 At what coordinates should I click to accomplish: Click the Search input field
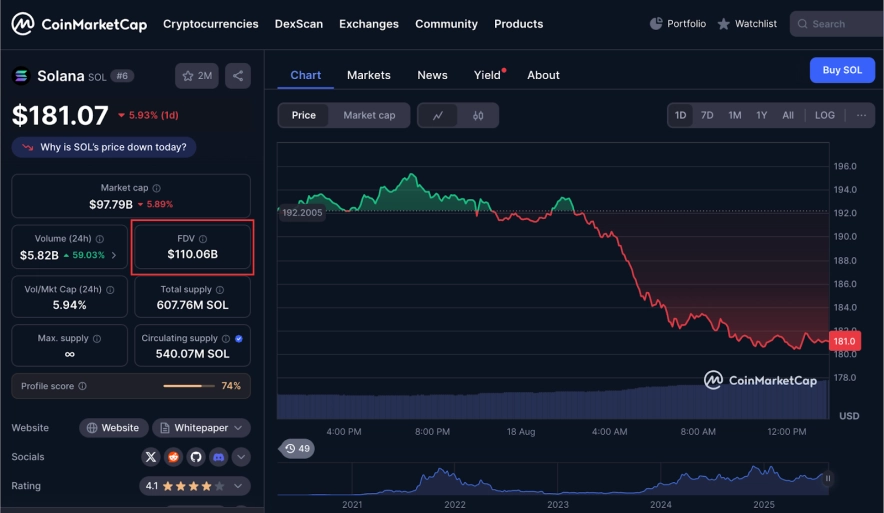coord(840,24)
